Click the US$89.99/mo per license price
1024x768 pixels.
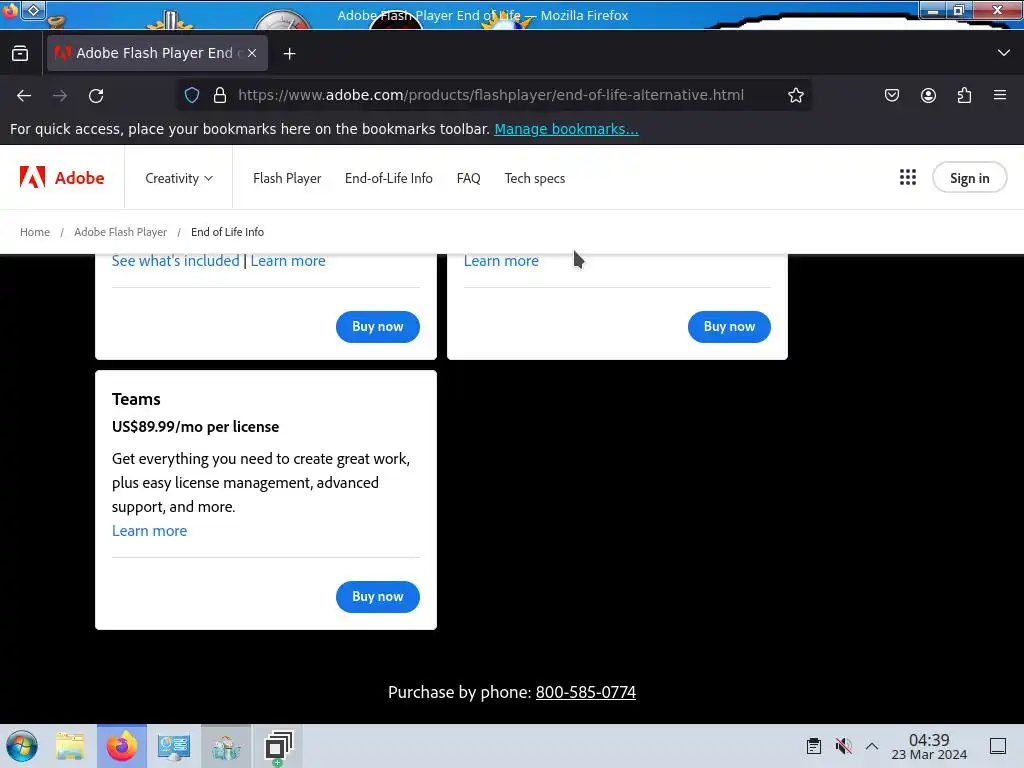pyautogui.click(x=195, y=427)
